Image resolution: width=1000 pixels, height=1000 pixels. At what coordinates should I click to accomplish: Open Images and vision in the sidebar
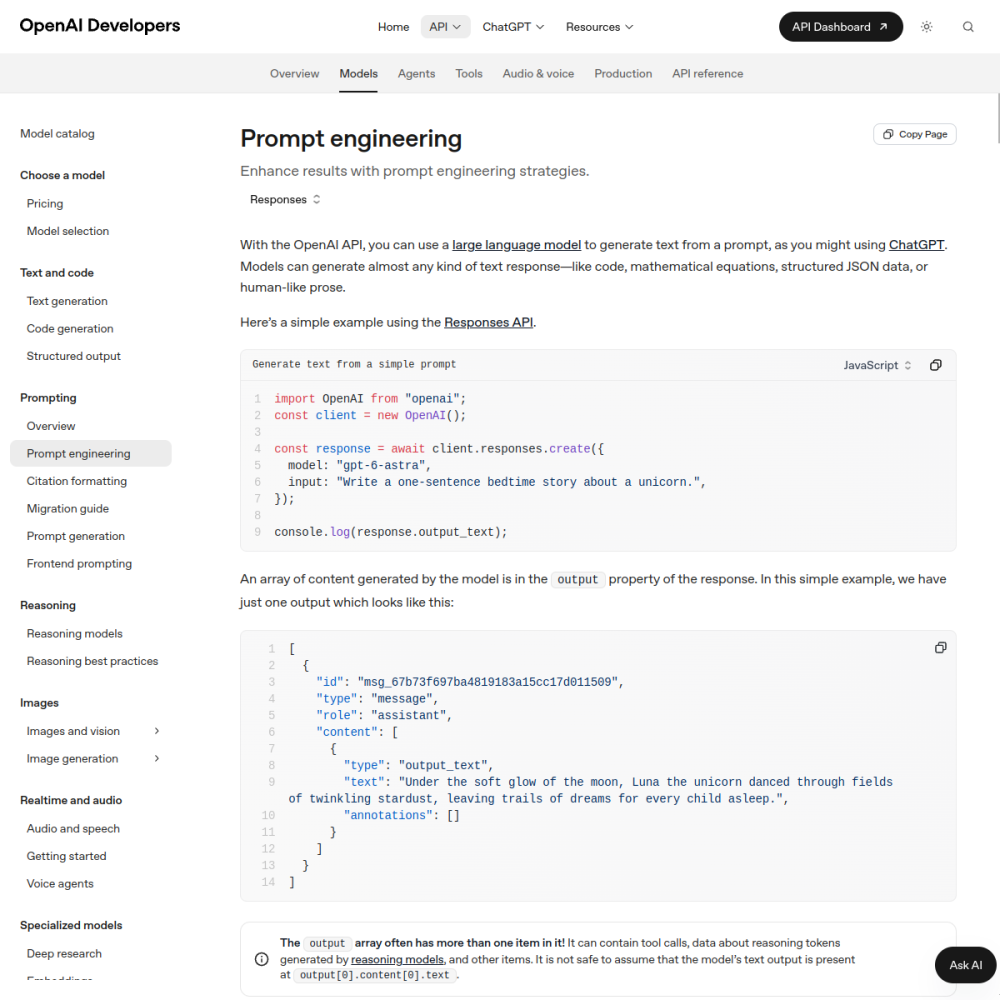73,731
